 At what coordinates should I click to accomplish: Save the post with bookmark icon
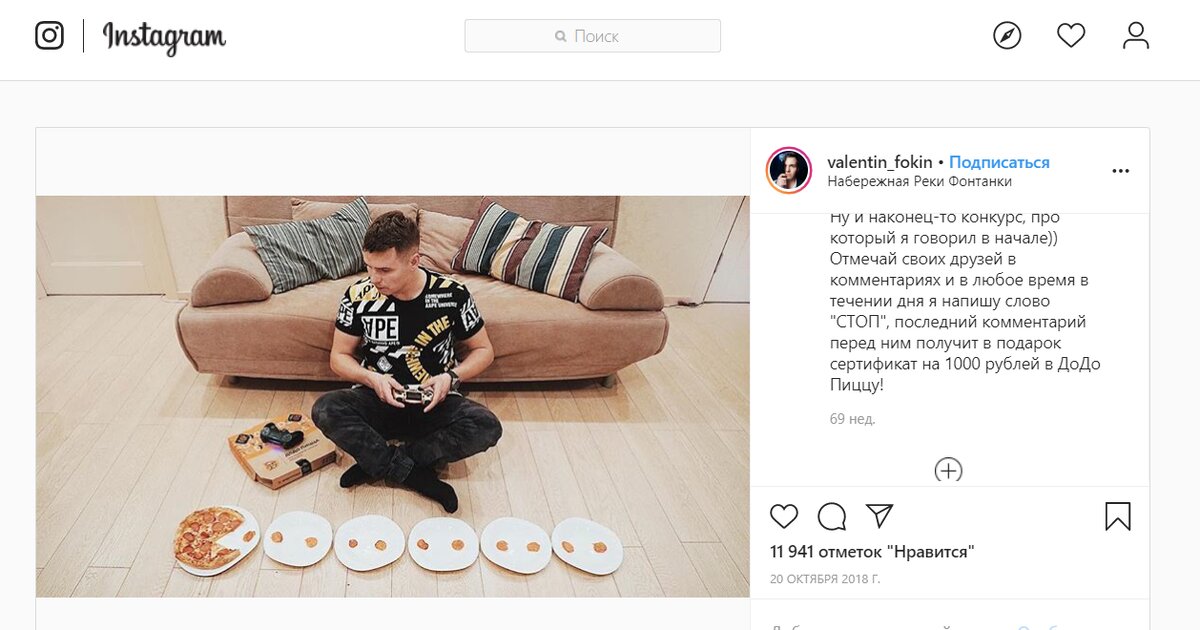(1118, 516)
